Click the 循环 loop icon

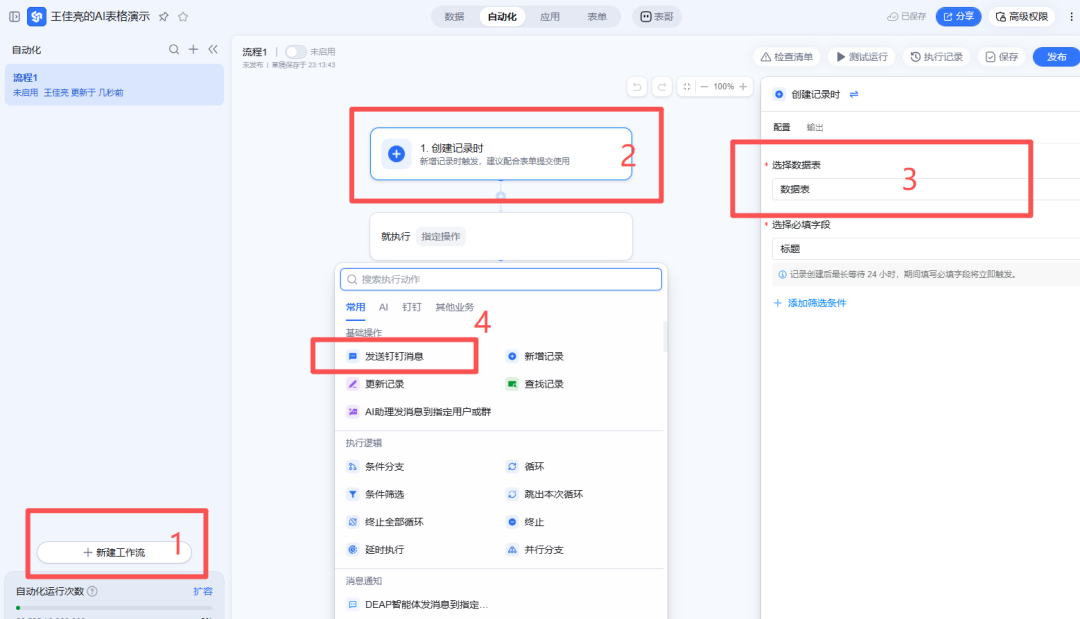coord(512,467)
